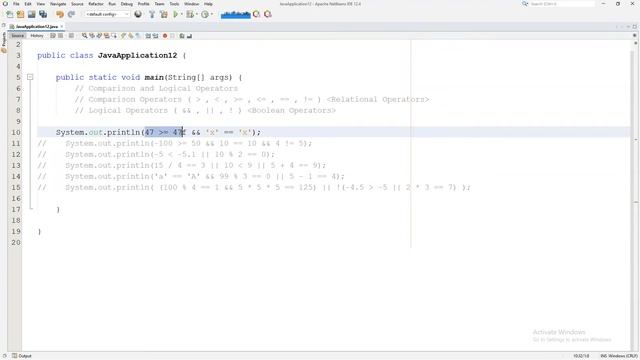Image resolution: width=640 pixels, height=360 pixels.
Task: Click 'main' method name on line 5
Action: 154,77
